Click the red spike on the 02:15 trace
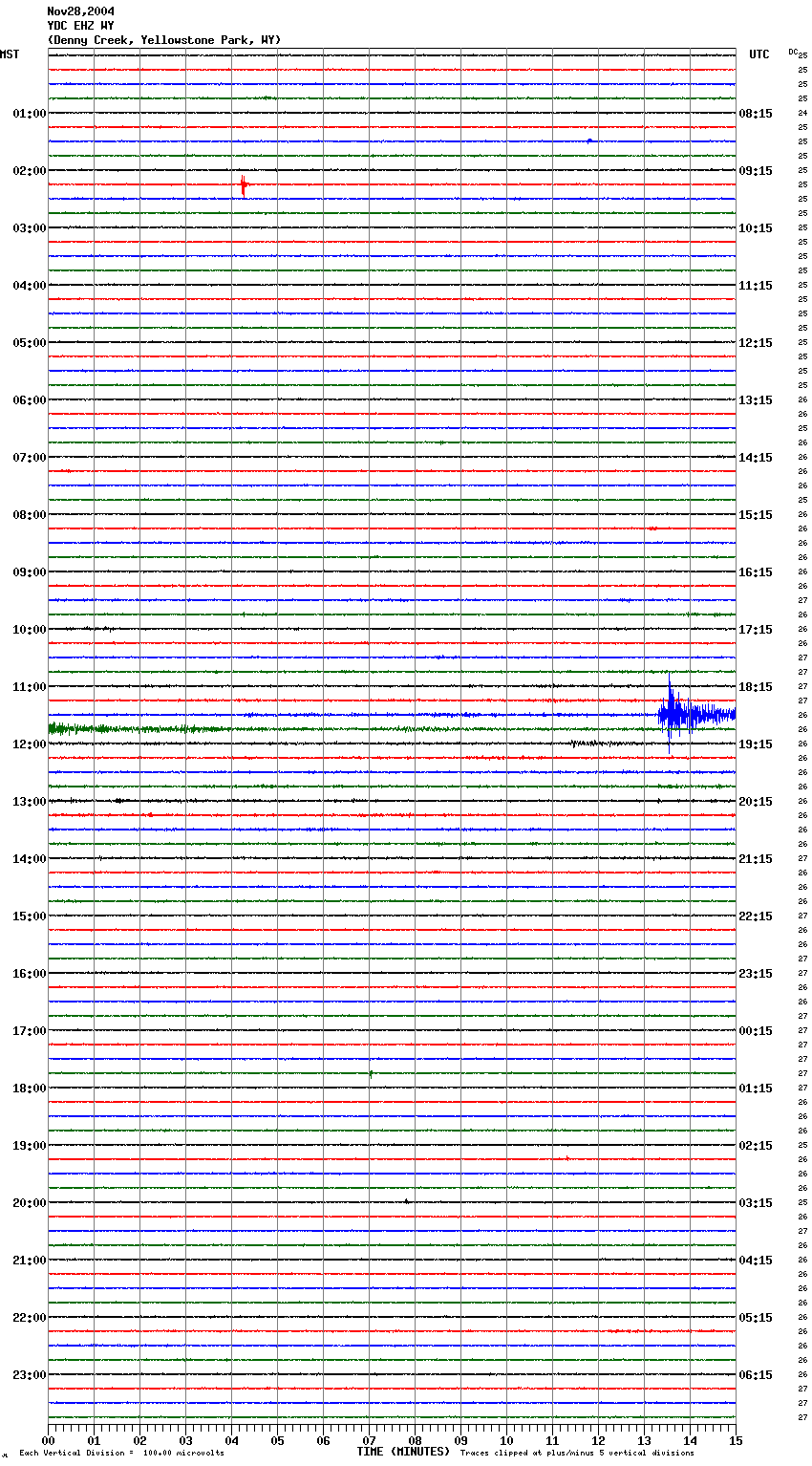Screen dimensions: 812x1466 [x=244, y=185]
